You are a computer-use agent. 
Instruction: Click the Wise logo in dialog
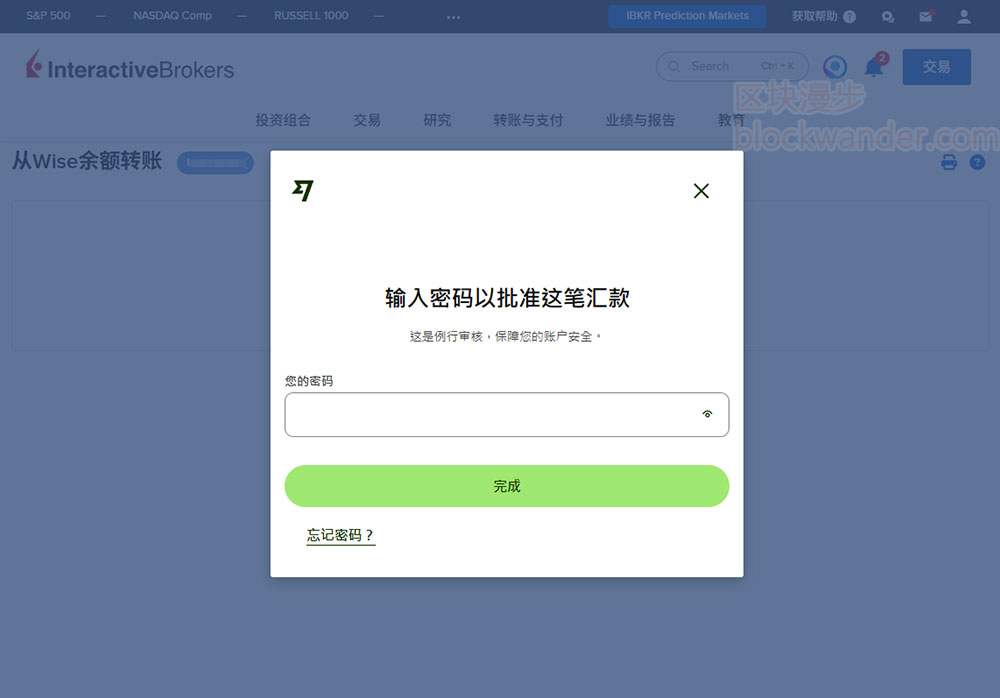point(303,190)
